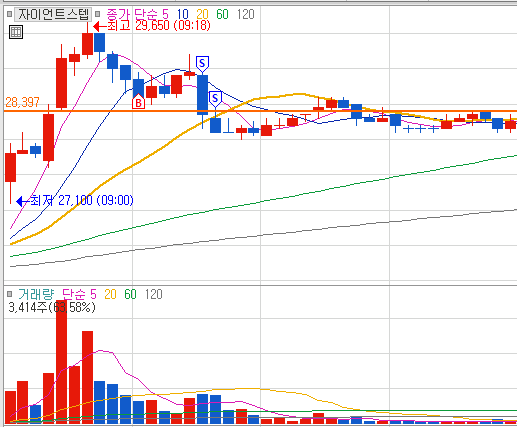
Task: Click the 자이언트스텝 stock name button
Action: click(53, 14)
